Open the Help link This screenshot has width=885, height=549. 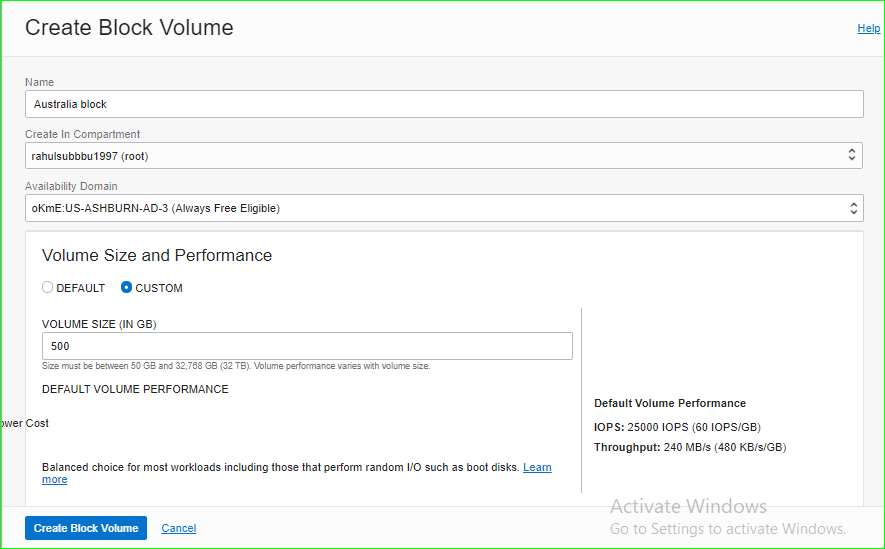(868, 28)
